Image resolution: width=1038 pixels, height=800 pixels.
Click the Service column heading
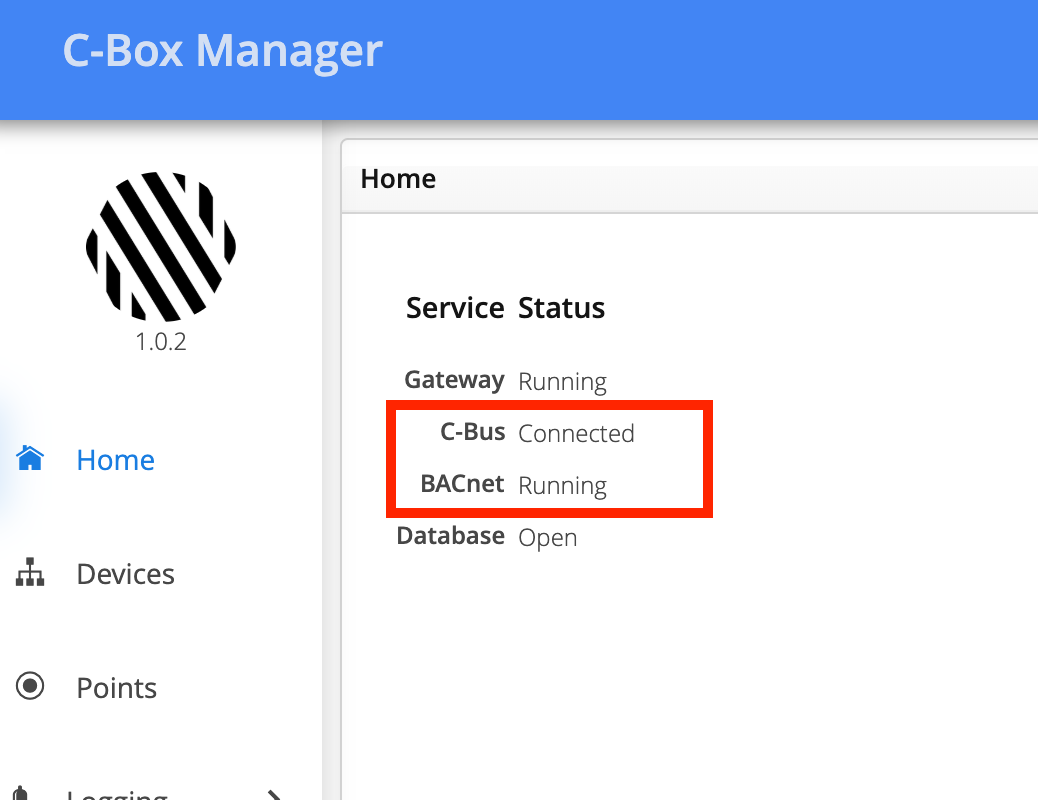point(455,308)
